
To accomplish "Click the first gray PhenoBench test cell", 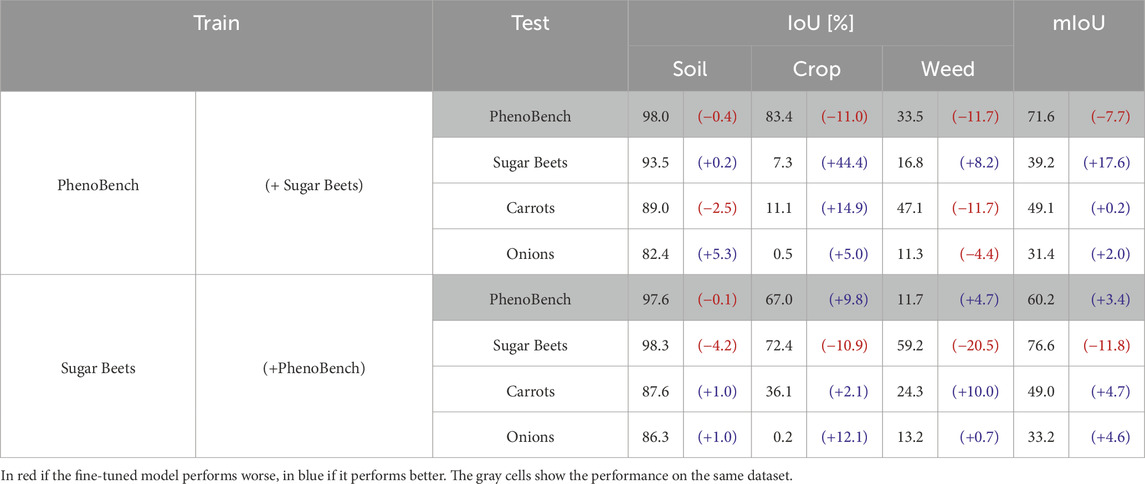I will point(530,115).
